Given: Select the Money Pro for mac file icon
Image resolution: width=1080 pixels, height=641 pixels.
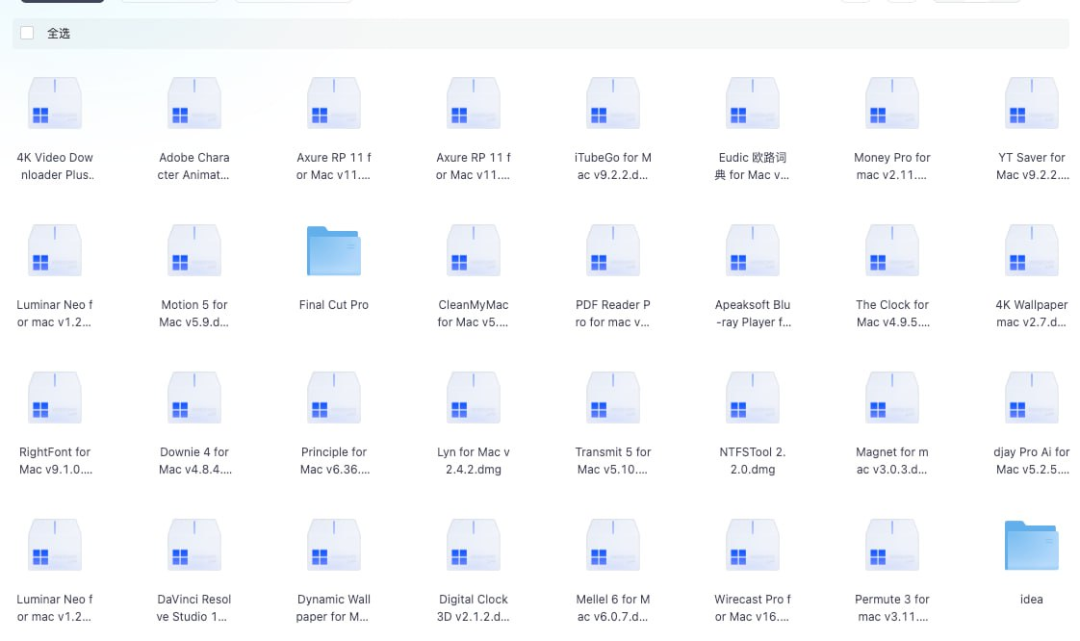Looking at the screenshot, I should click(x=892, y=104).
